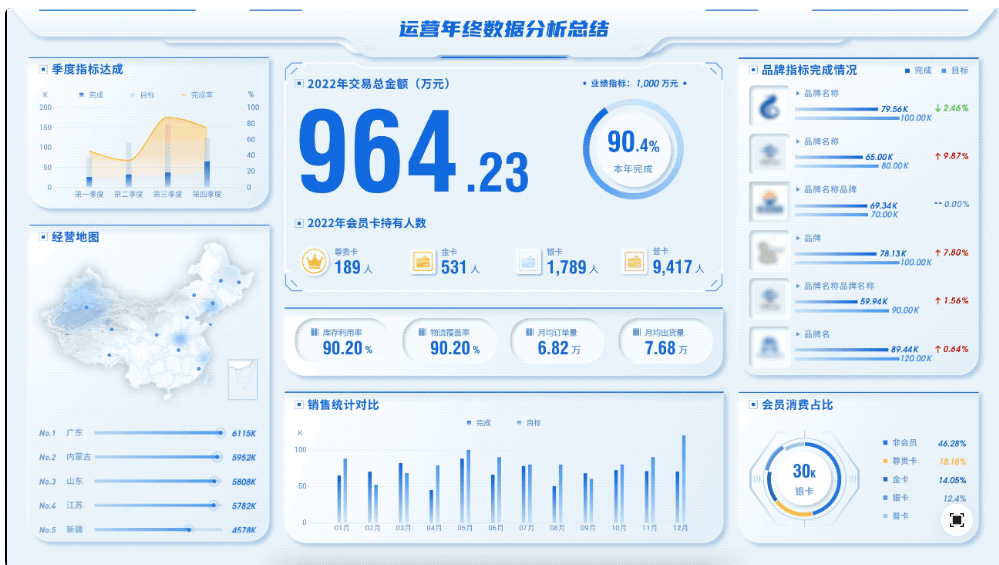Toggle 目标 legend in 品牌指标完成情况 panel

point(955,71)
